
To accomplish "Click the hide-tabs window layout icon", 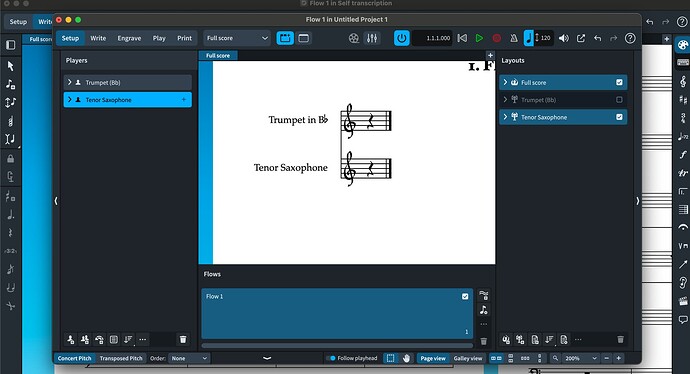I will pos(304,38).
